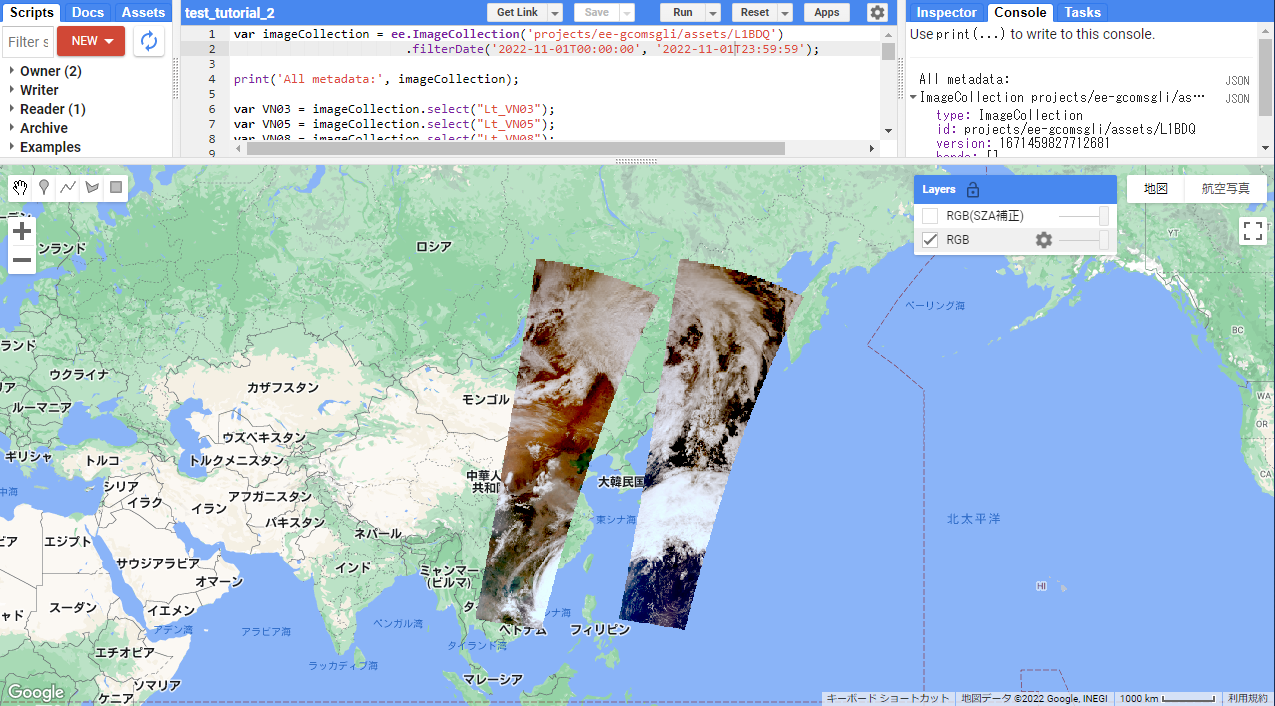
Task: Click the script filter input field
Action: click(x=27, y=41)
